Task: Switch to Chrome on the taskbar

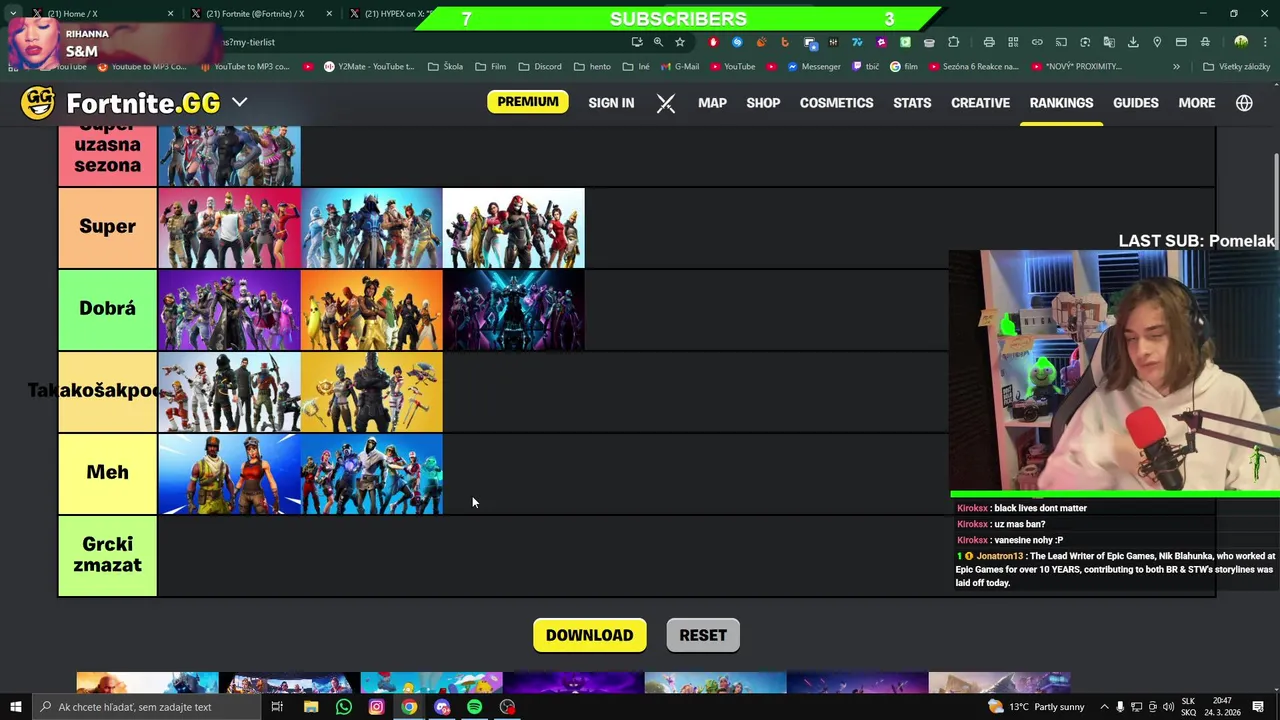Action: [x=409, y=707]
